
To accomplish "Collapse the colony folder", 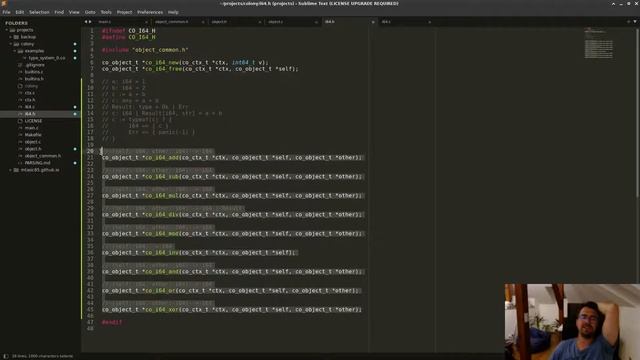I will tap(11, 44).
